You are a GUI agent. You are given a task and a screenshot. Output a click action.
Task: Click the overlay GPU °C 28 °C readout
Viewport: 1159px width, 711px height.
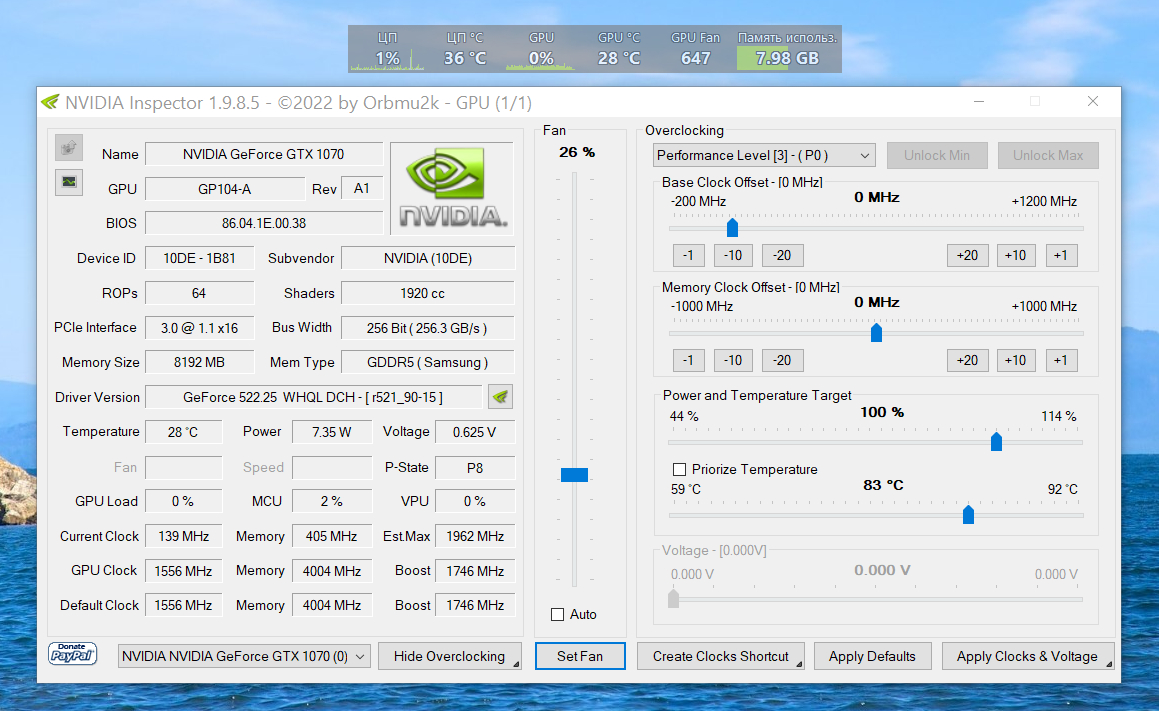tap(619, 58)
